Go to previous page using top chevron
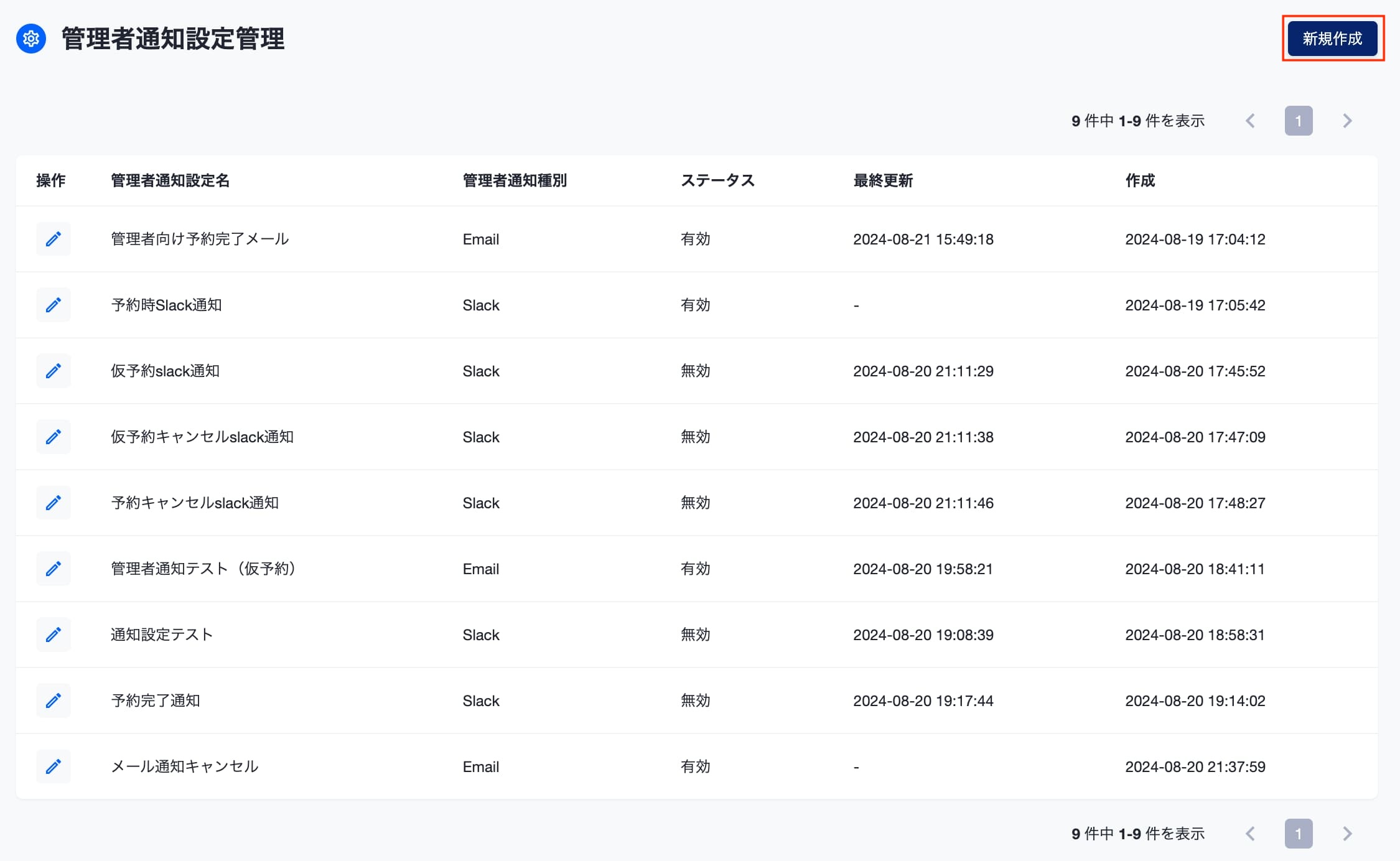1400x861 pixels. (1250, 121)
